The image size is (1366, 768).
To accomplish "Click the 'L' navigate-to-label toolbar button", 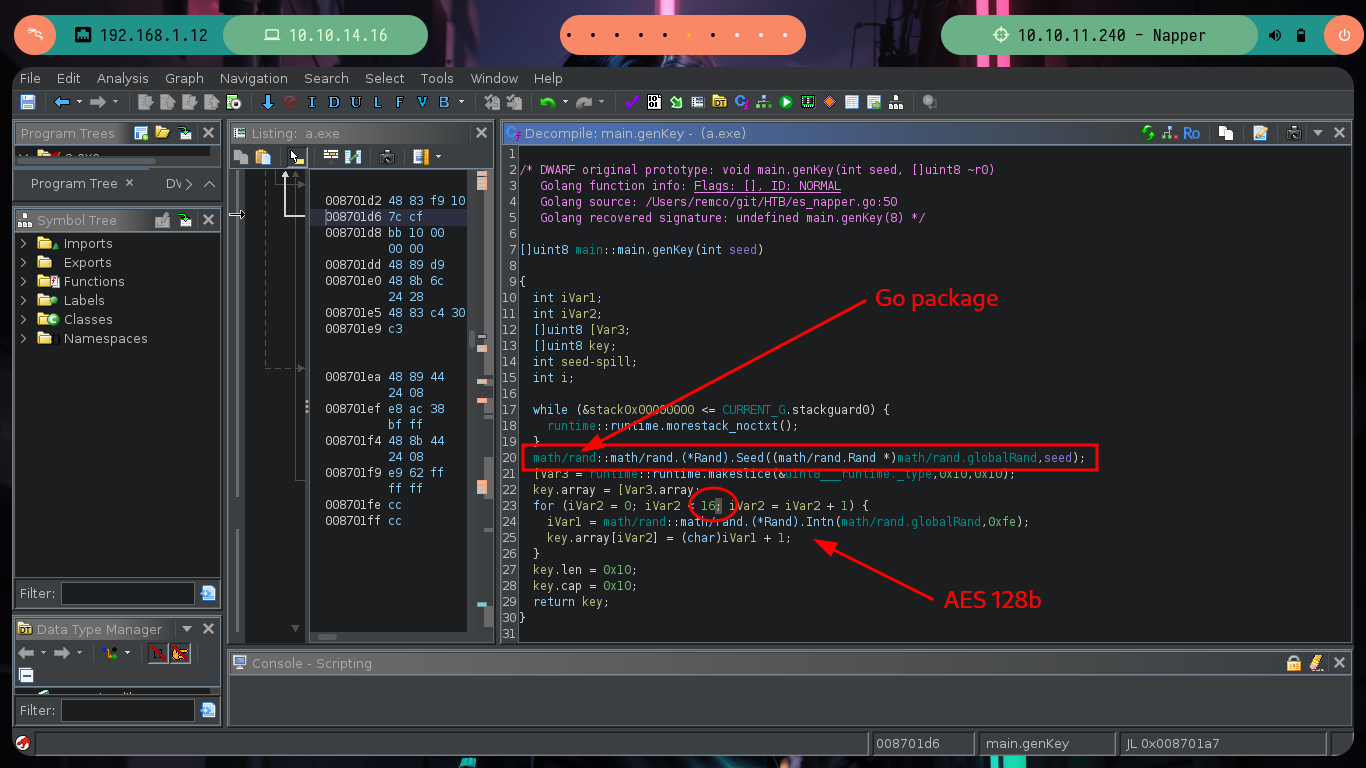I will pos(377,102).
